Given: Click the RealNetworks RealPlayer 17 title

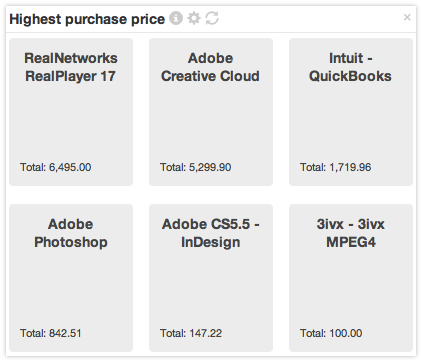Looking at the screenshot, I should [x=71, y=67].
